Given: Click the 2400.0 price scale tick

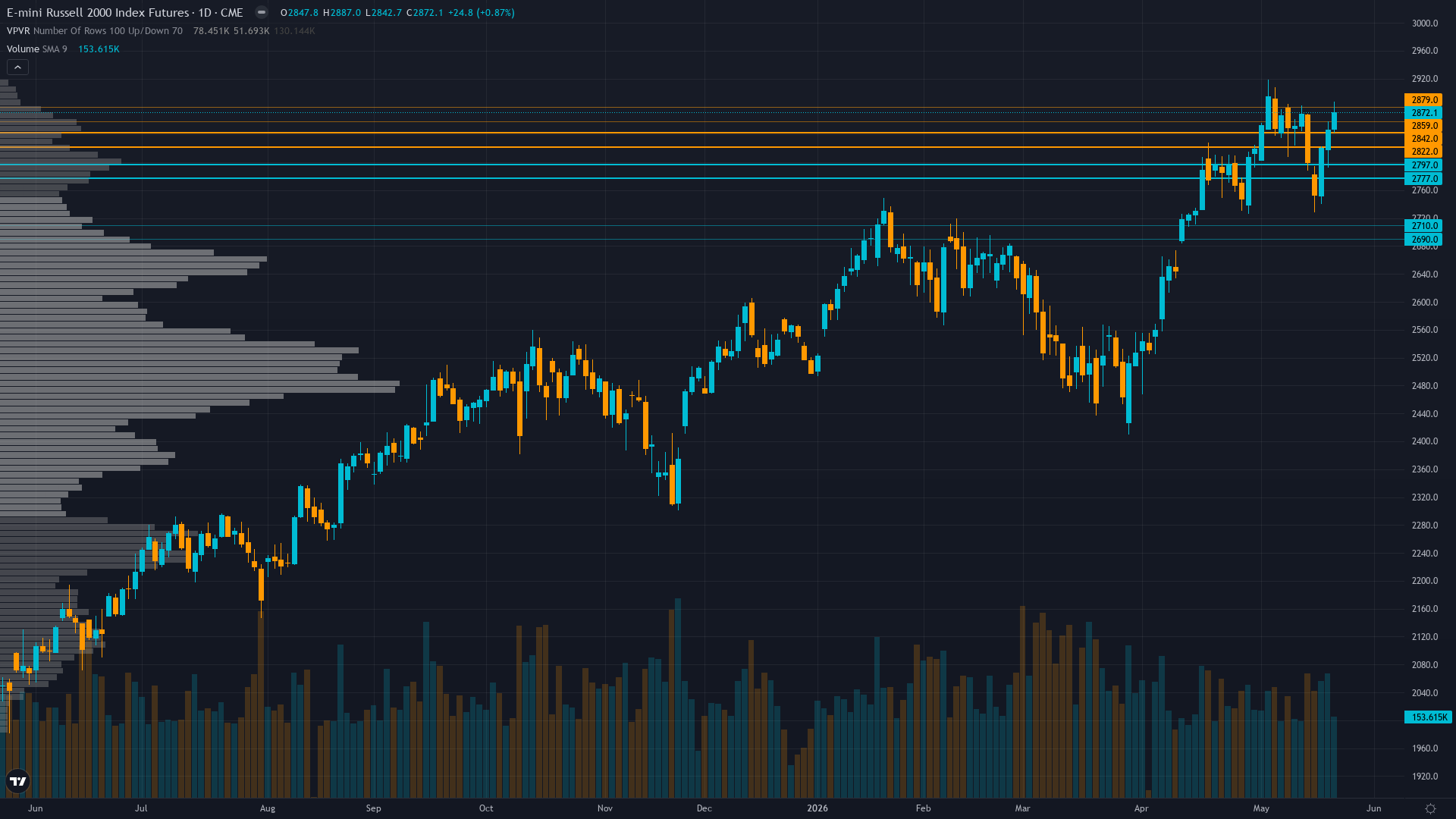Looking at the screenshot, I should (1424, 441).
